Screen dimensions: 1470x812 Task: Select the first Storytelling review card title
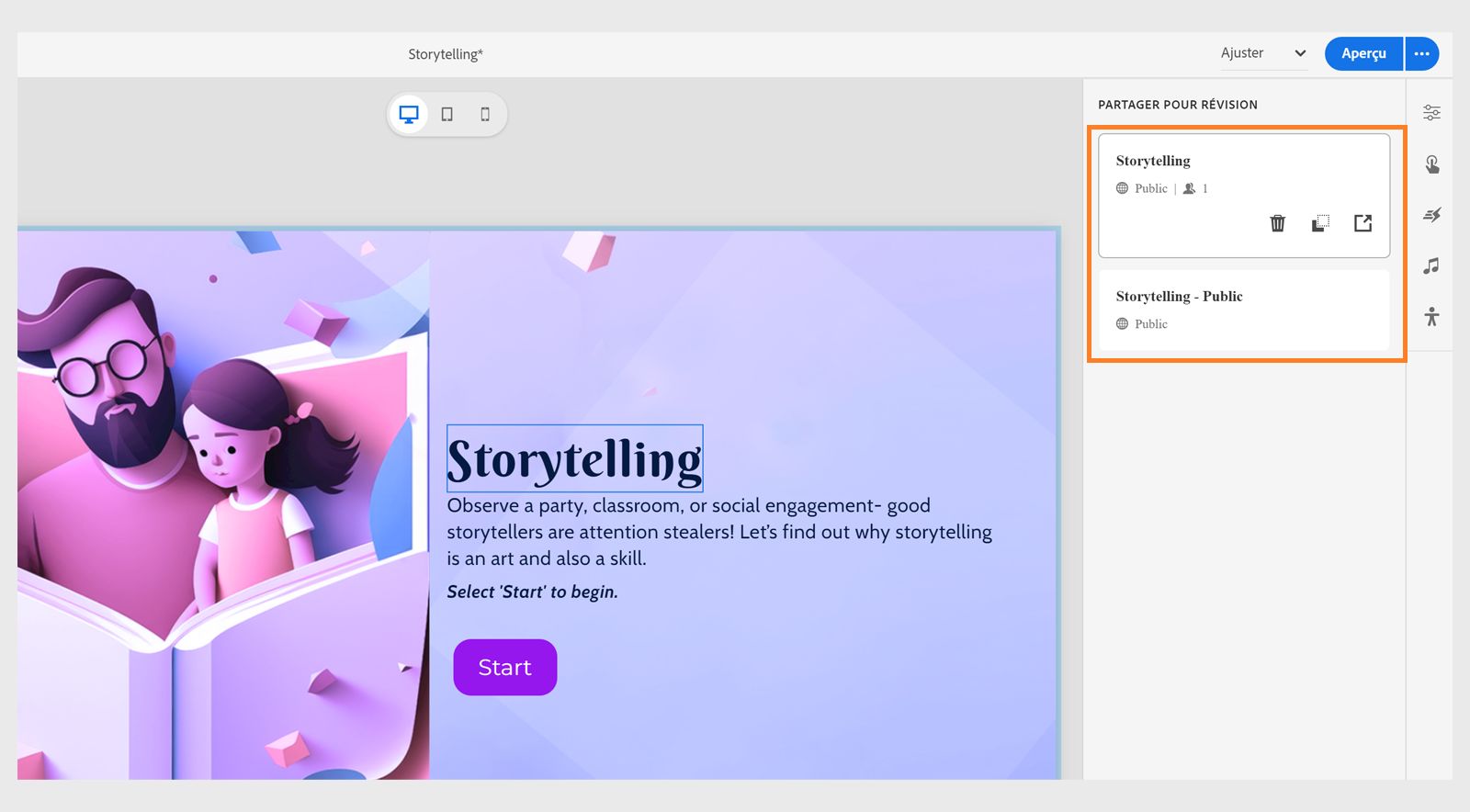point(1153,161)
